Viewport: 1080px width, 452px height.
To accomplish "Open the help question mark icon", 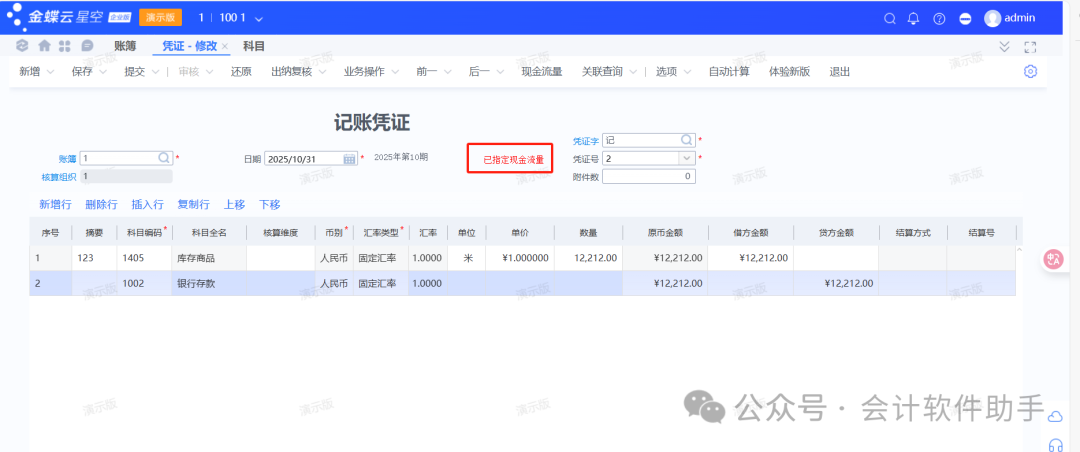I will (939, 18).
